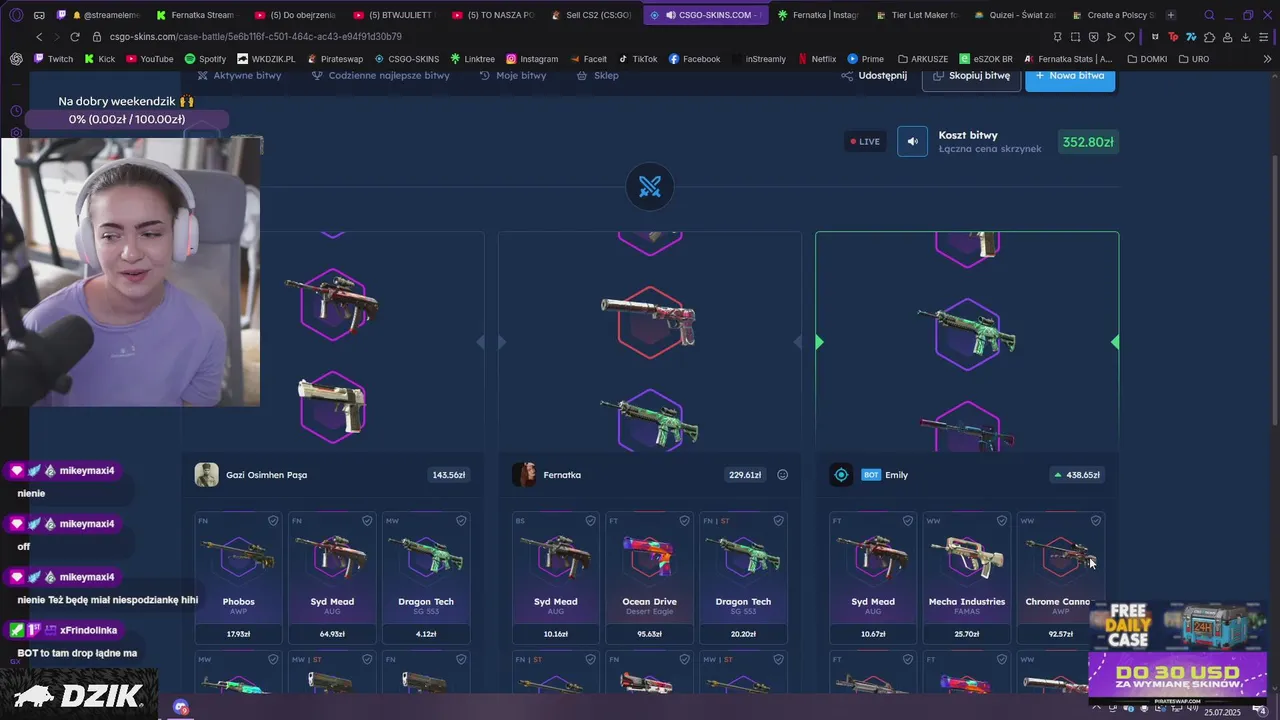Click shield icon on Gazi's Dragon Tech card

(461, 521)
